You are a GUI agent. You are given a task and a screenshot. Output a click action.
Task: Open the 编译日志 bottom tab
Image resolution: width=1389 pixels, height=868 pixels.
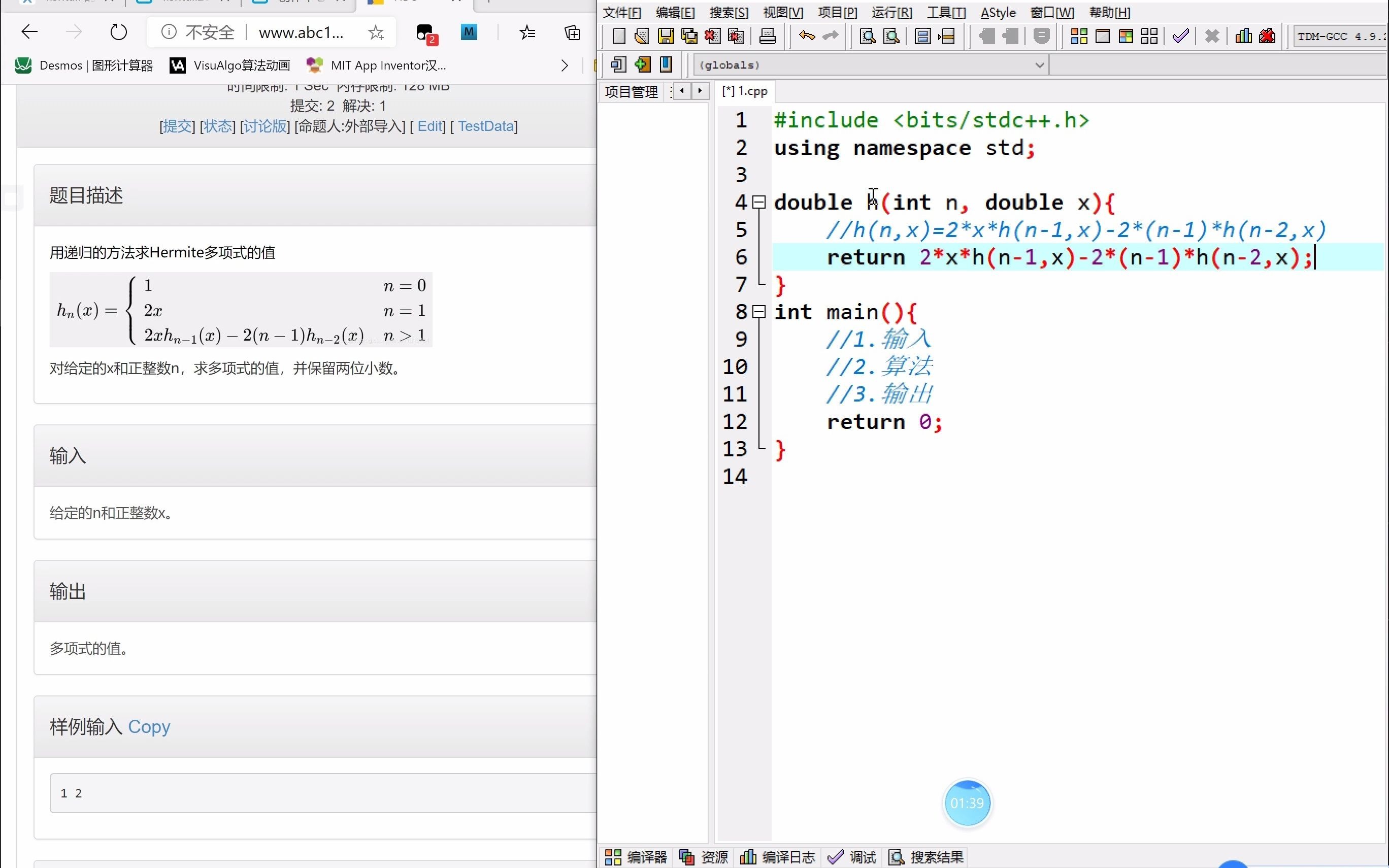pyautogui.click(x=778, y=857)
